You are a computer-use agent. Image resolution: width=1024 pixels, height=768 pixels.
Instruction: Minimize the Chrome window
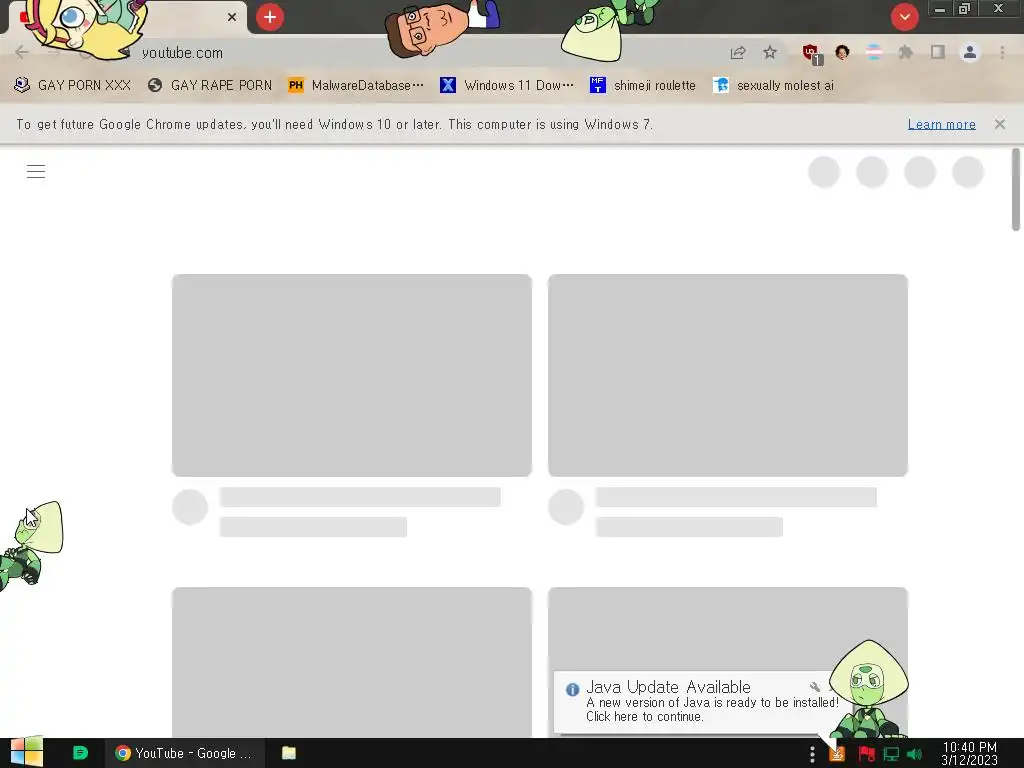940,9
